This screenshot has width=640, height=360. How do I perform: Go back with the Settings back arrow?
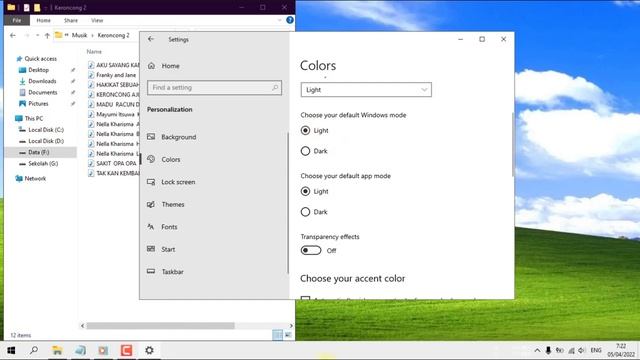click(151, 39)
